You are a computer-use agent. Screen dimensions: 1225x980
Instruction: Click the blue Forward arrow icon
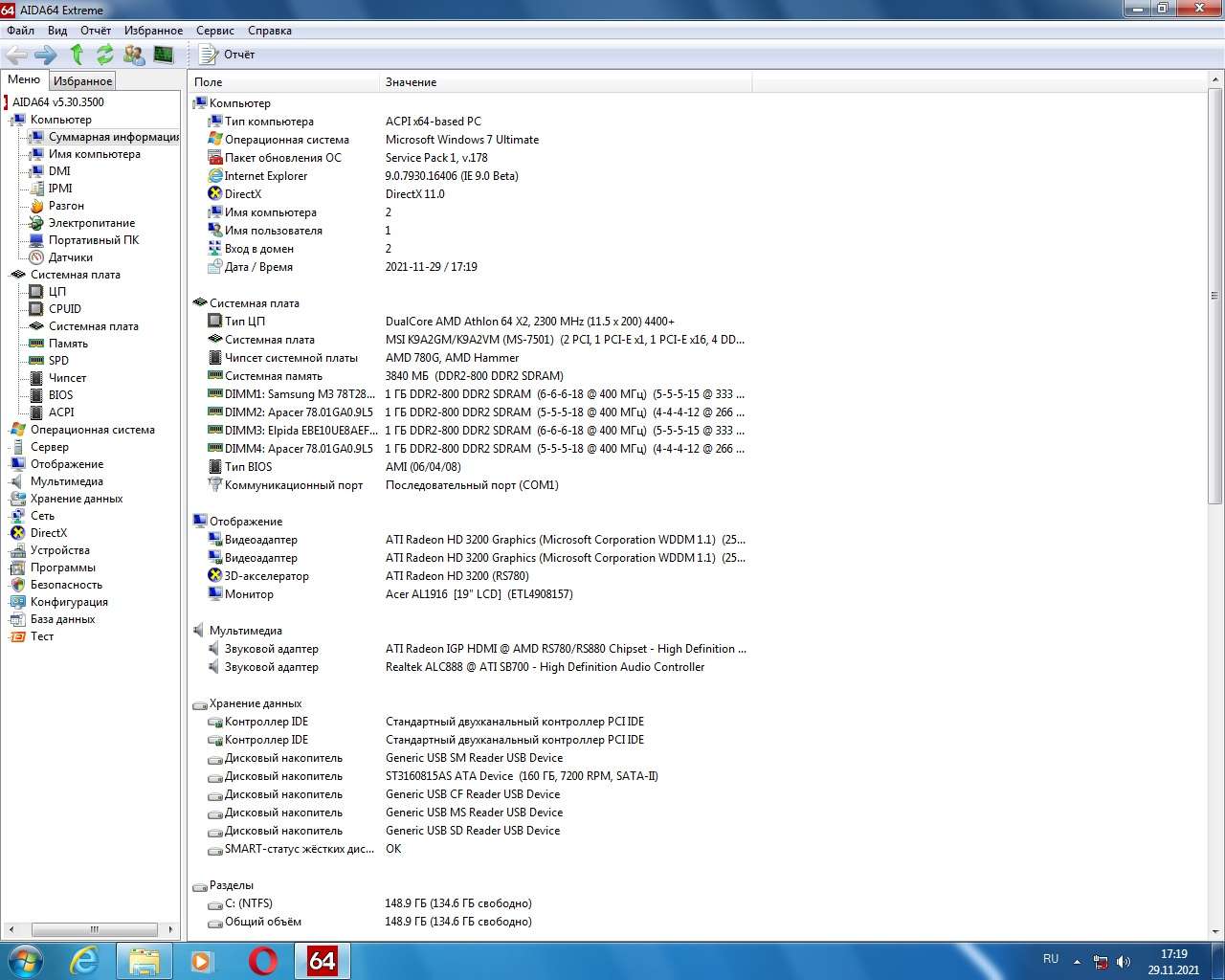[46, 55]
